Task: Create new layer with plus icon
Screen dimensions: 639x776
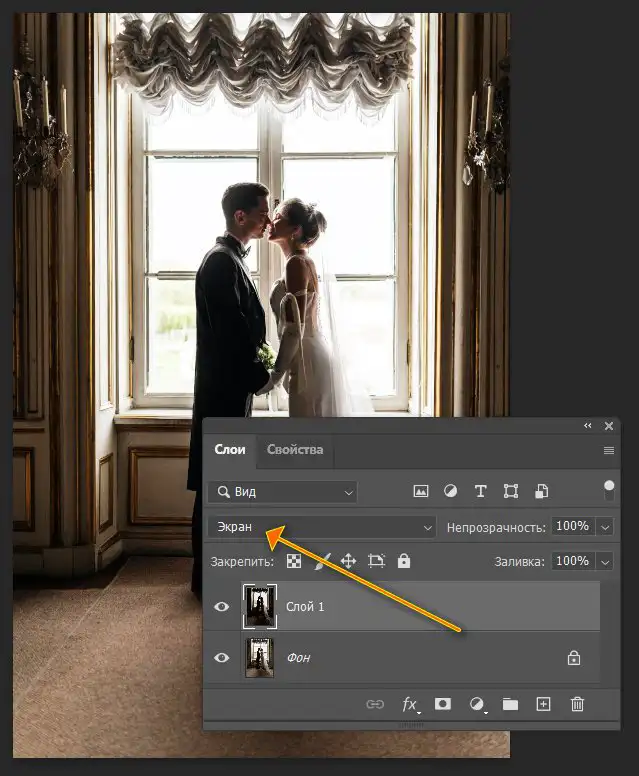Action: pyautogui.click(x=543, y=704)
